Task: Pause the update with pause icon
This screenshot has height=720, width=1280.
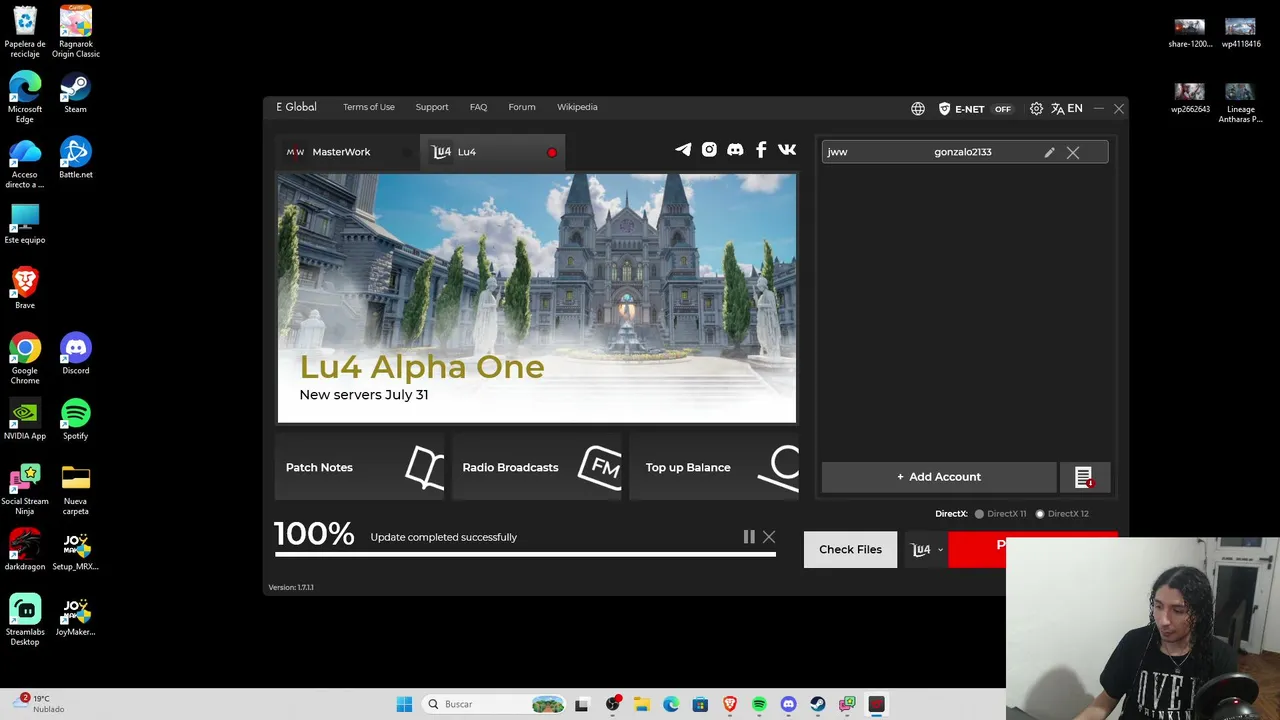Action: [x=749, y=537]
